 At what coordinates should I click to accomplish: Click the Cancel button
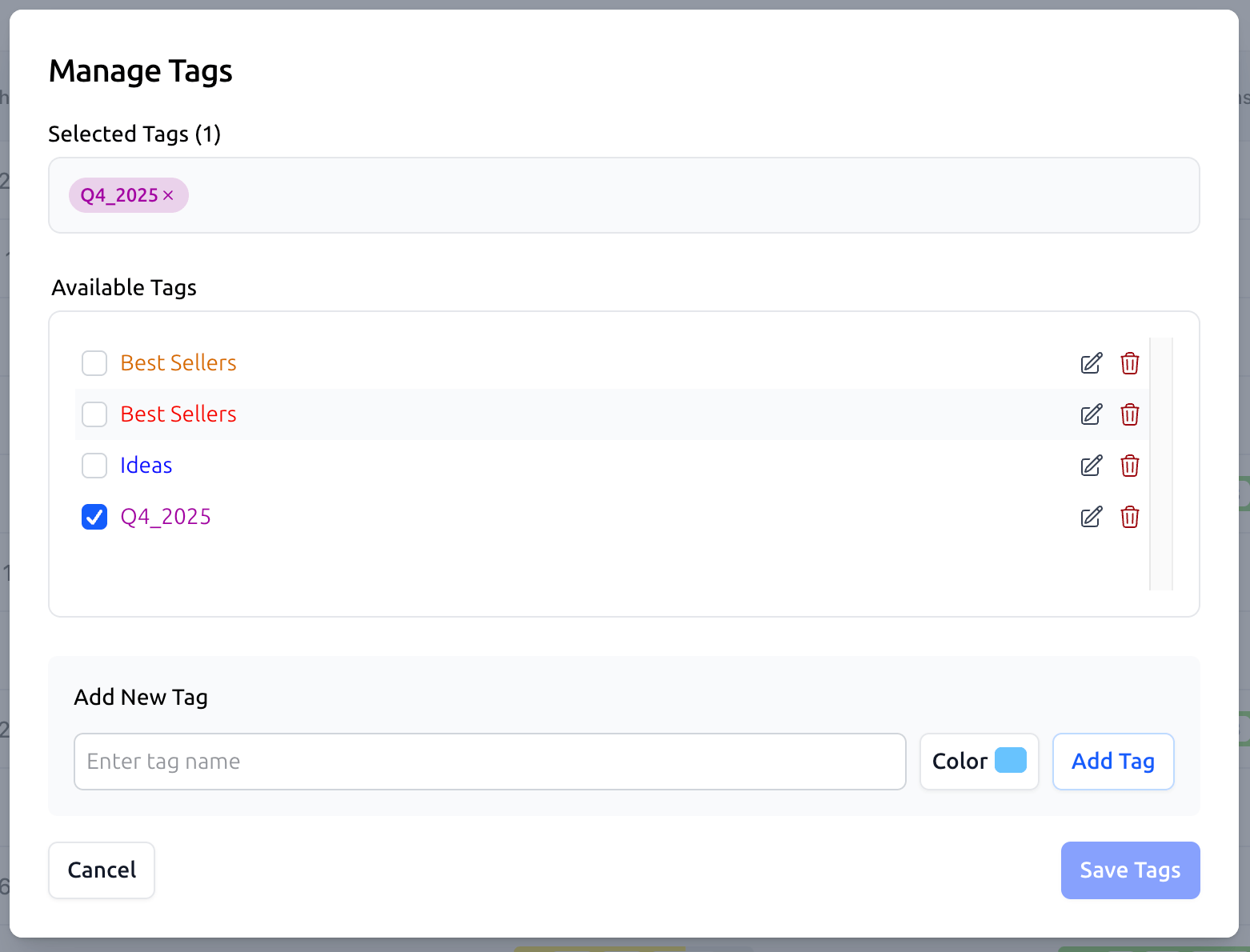click(x=101, y=870)
